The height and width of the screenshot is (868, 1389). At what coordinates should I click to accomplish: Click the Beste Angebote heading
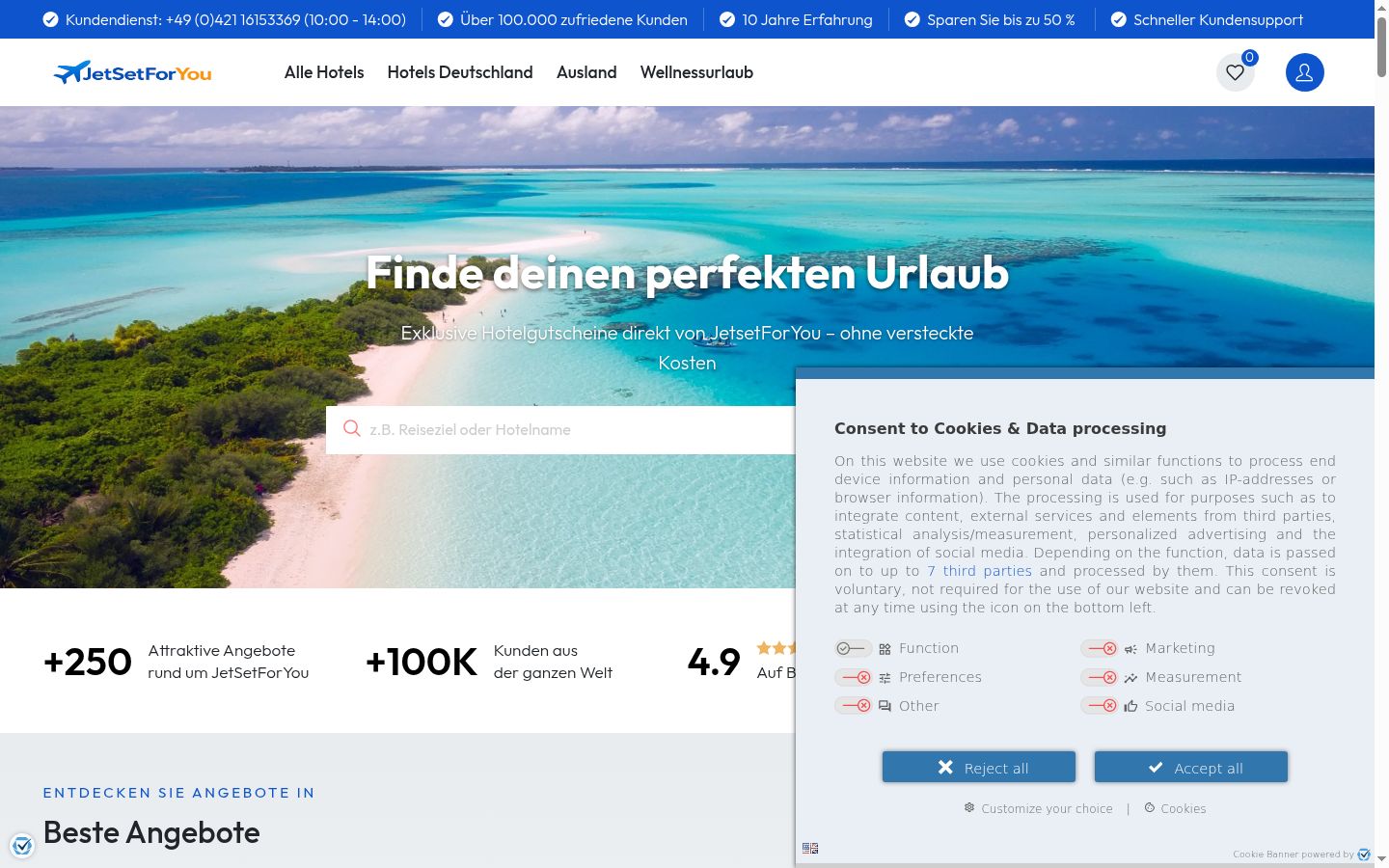click(x=151, y=832)
